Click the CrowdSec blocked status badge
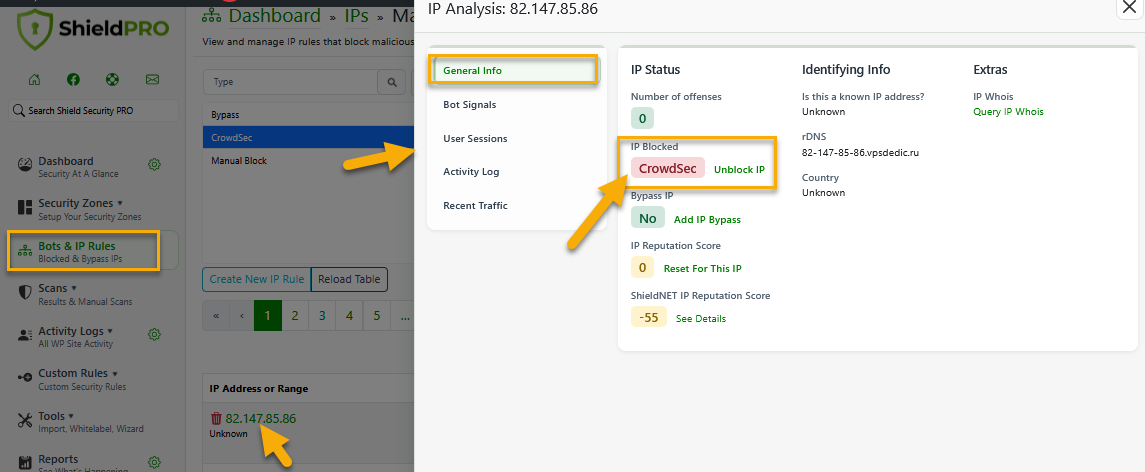This screenshot has width=1145, height=472. pos(667,168)
